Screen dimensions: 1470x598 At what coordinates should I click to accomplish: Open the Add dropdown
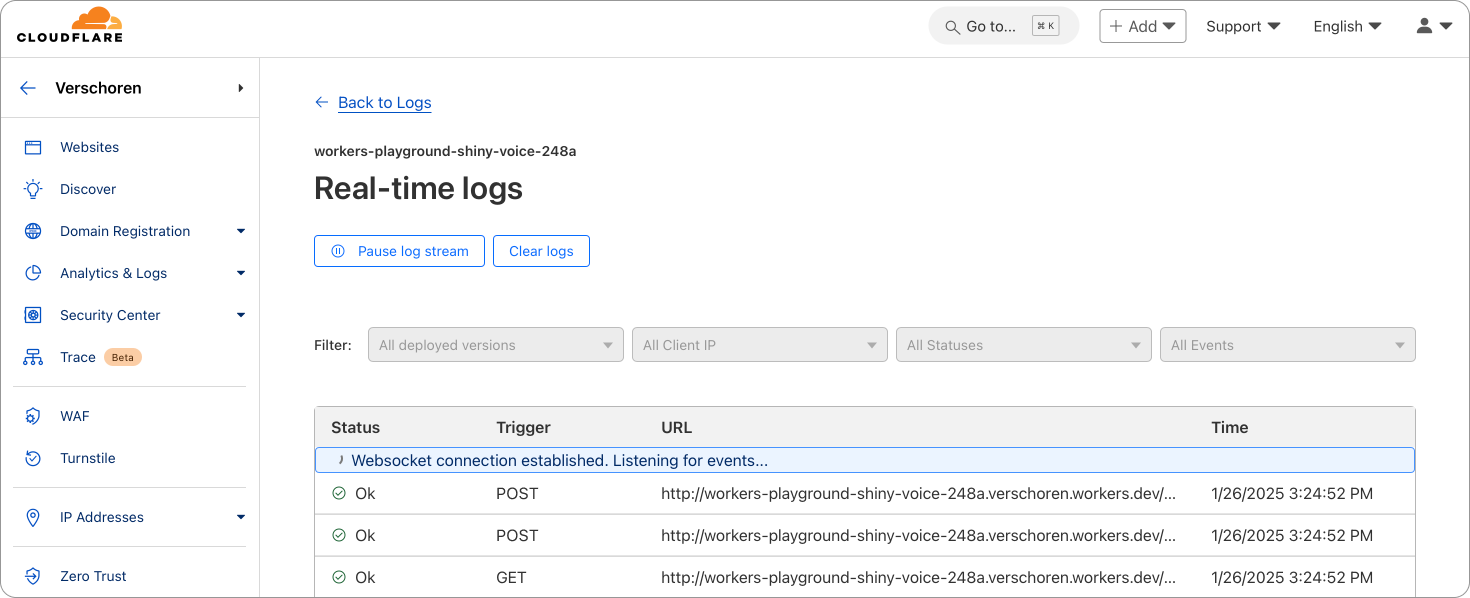coord(1143,26)
